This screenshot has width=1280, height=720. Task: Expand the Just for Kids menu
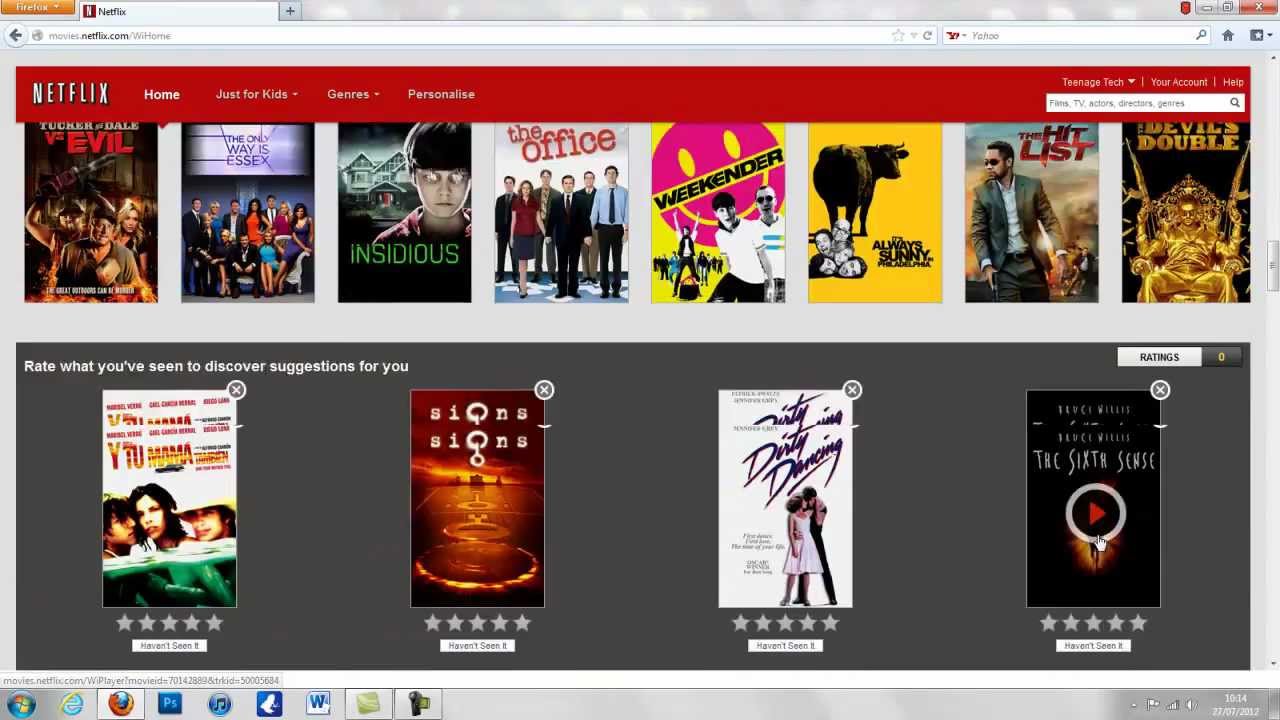point(257,94)
